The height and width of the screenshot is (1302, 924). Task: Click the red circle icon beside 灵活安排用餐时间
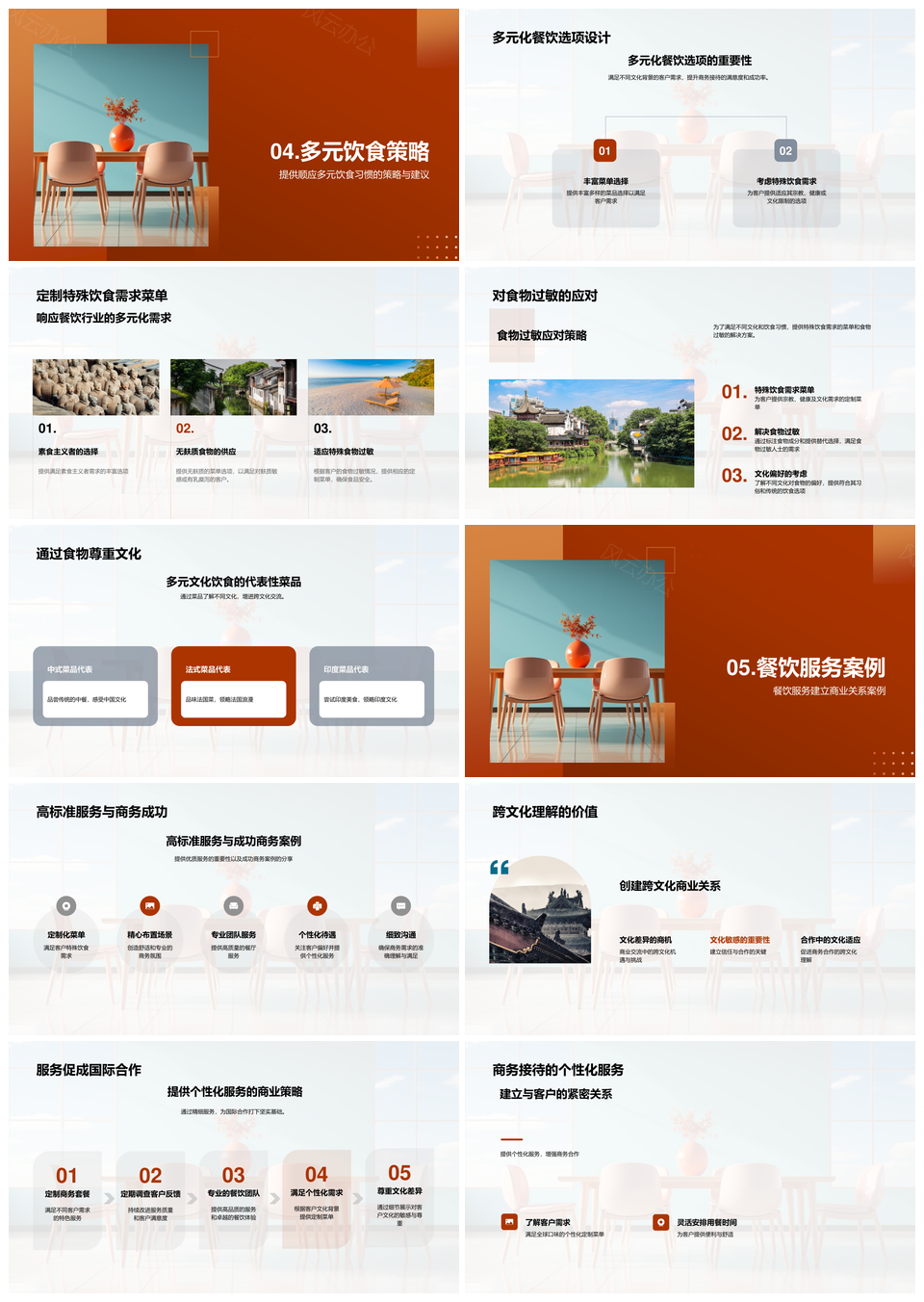[661, 1222]
